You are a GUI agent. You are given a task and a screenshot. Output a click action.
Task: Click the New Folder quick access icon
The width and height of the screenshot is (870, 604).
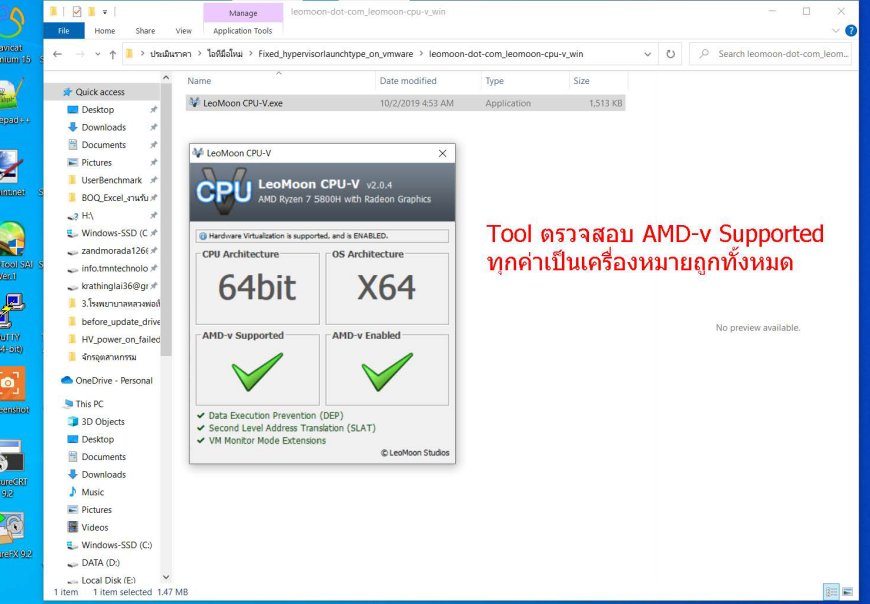[x=90, y=11]
